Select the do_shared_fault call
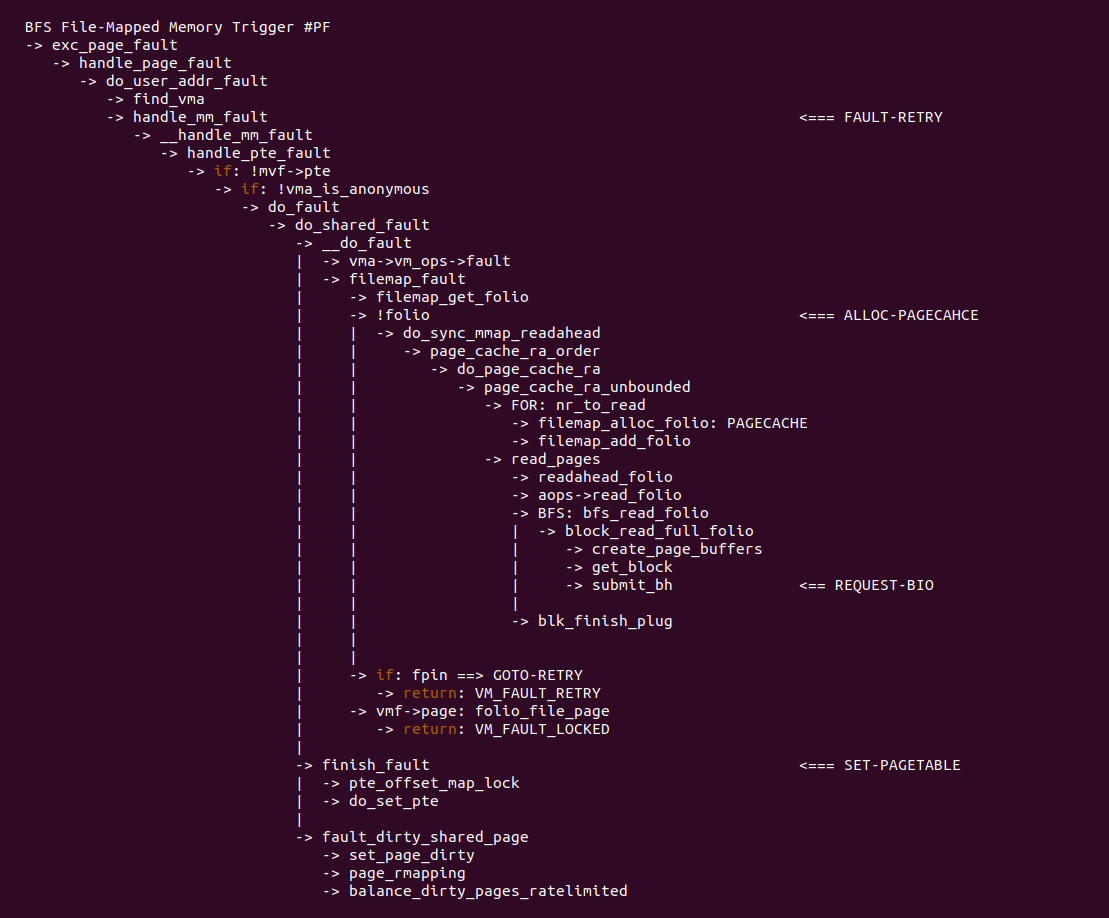Image resolution: width=1109 pixels, height=918 pixels. pos(362,225)
